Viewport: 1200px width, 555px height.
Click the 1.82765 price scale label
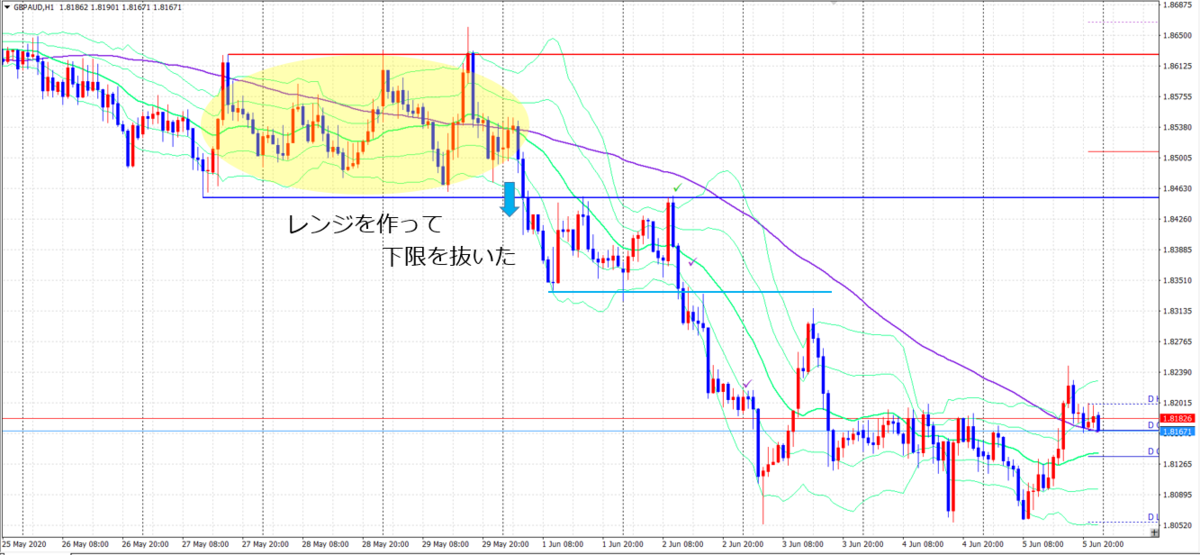(x=1180, y=342)
